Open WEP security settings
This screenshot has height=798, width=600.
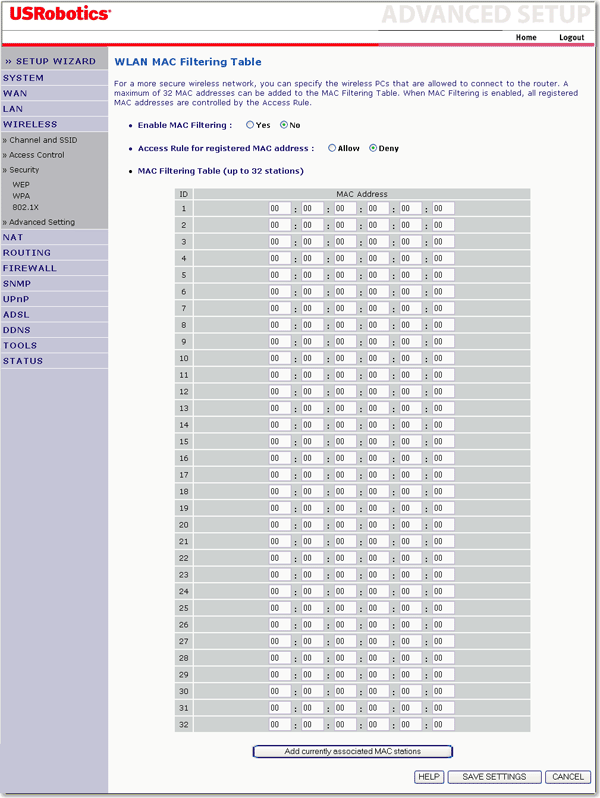click(21, 184)
